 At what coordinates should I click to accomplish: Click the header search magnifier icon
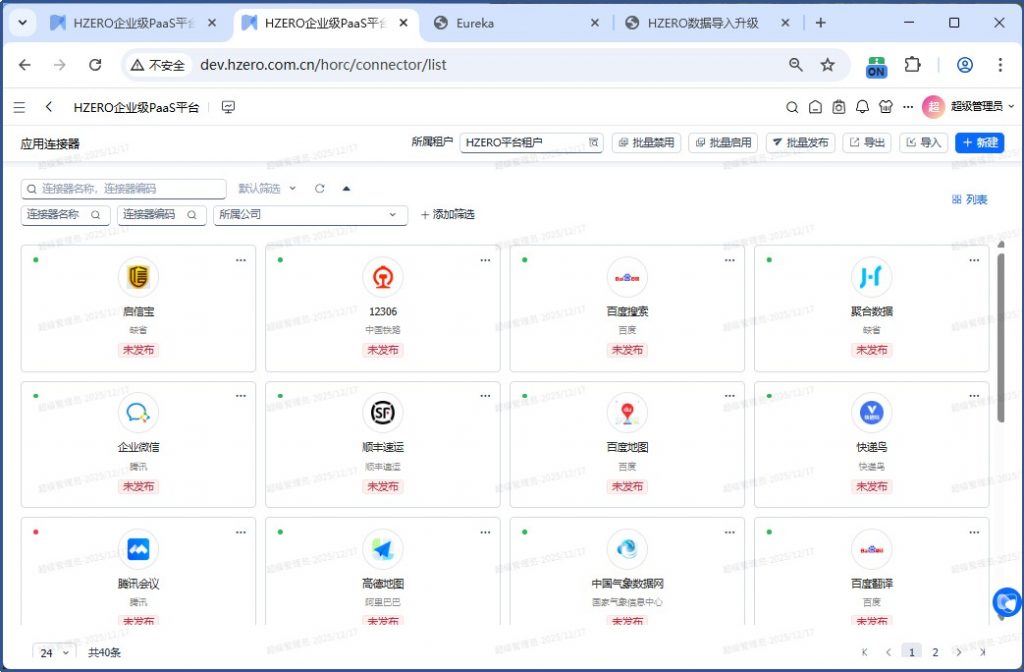tap(791, 107)
